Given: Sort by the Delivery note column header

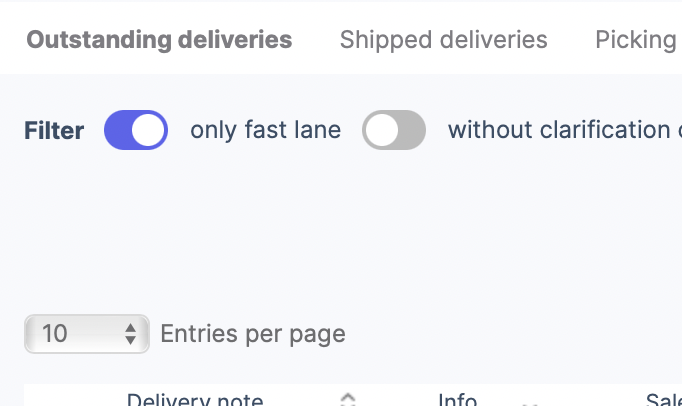Looking at the screenshot, I should tap(195, 400).
